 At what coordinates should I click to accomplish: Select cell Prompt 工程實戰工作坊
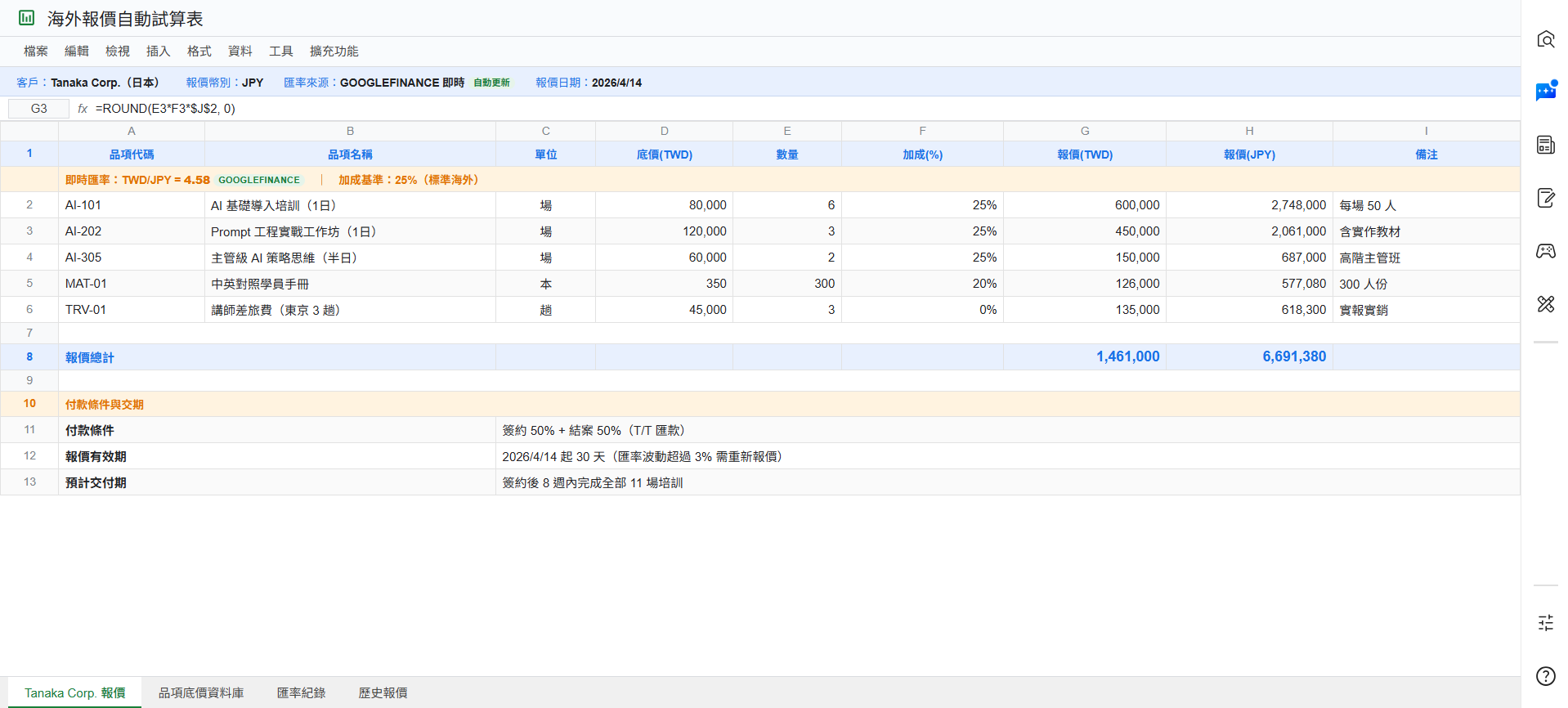[351, 231]
